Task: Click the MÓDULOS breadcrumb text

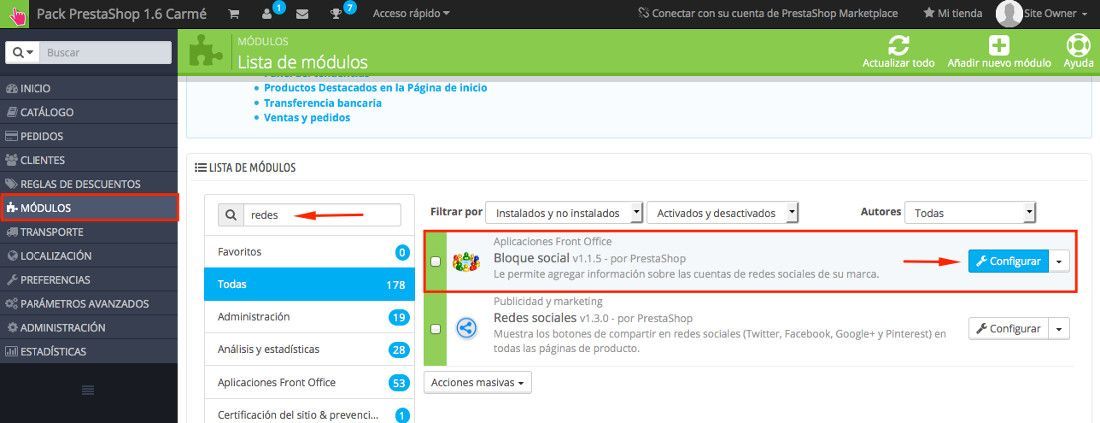Action: click(263, 42)
